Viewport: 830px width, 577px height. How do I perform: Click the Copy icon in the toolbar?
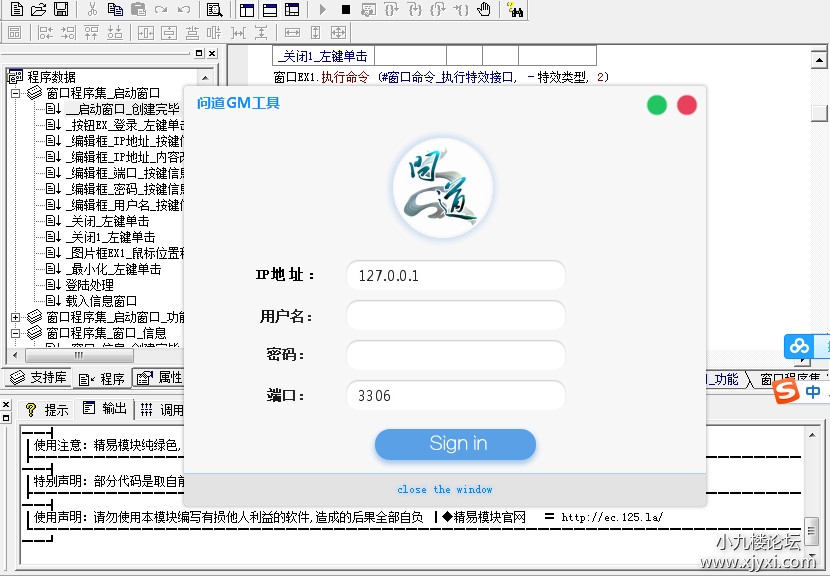tap(115, 10)
